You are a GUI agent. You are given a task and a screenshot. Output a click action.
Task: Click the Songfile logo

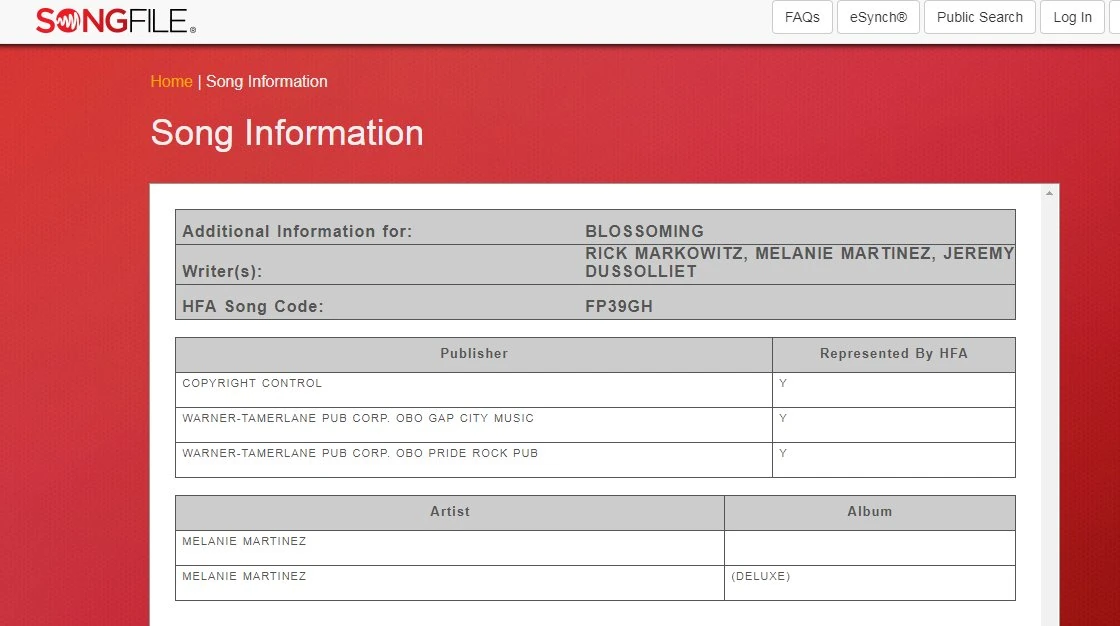[115, 20]
